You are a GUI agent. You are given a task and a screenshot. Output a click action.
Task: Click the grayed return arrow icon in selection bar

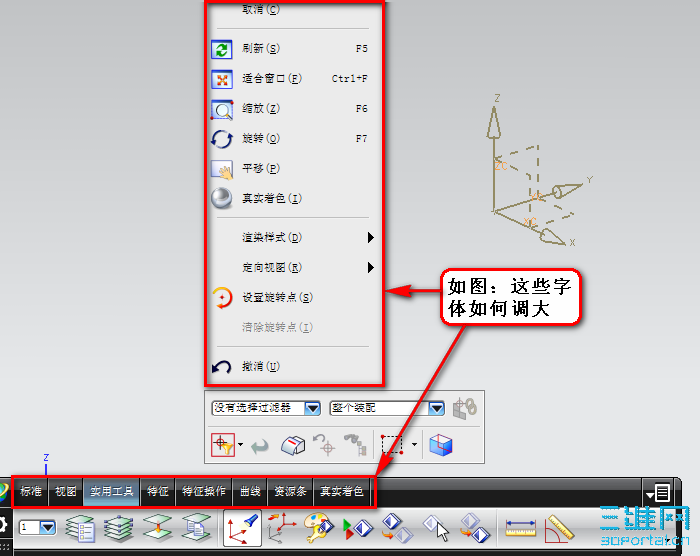(x=260, y=446)
